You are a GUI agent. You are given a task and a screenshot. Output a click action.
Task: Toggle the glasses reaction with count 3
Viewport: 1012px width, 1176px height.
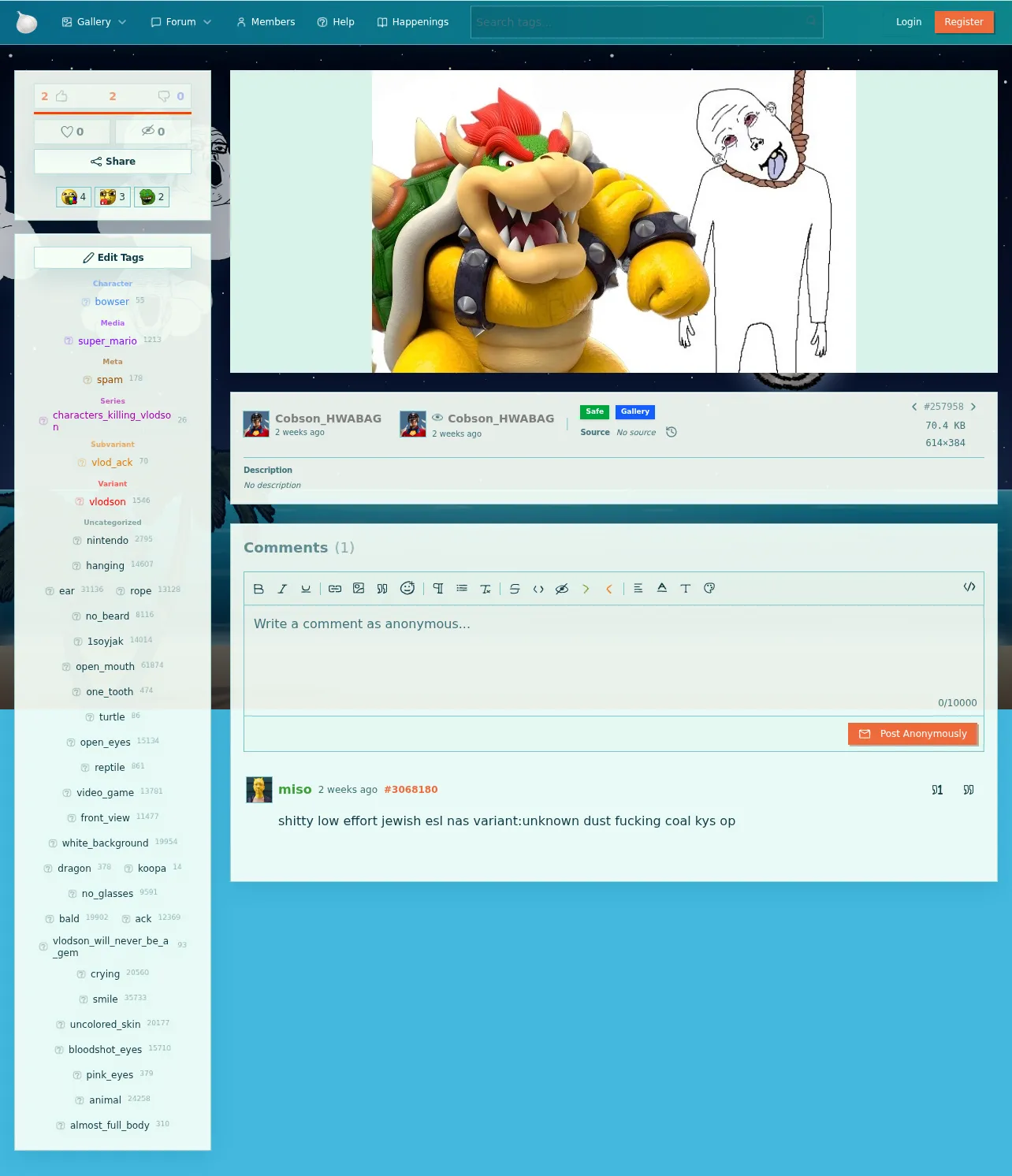[113, 197]
